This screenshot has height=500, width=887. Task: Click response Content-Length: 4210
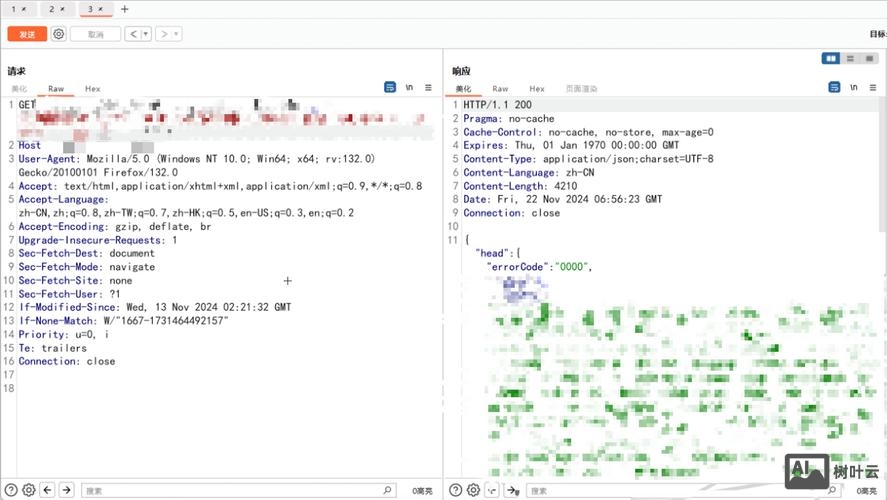click(520, 186)
